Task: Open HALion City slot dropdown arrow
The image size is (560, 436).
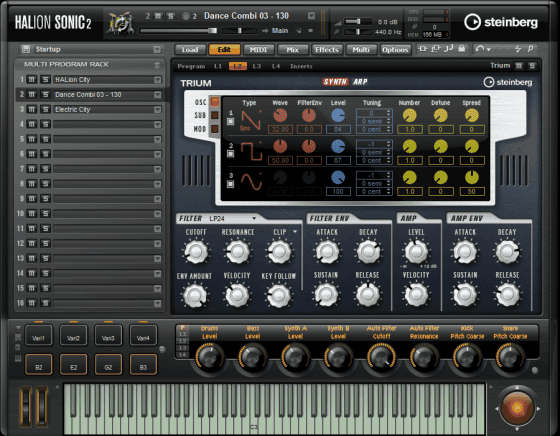Action: point(158,80)
